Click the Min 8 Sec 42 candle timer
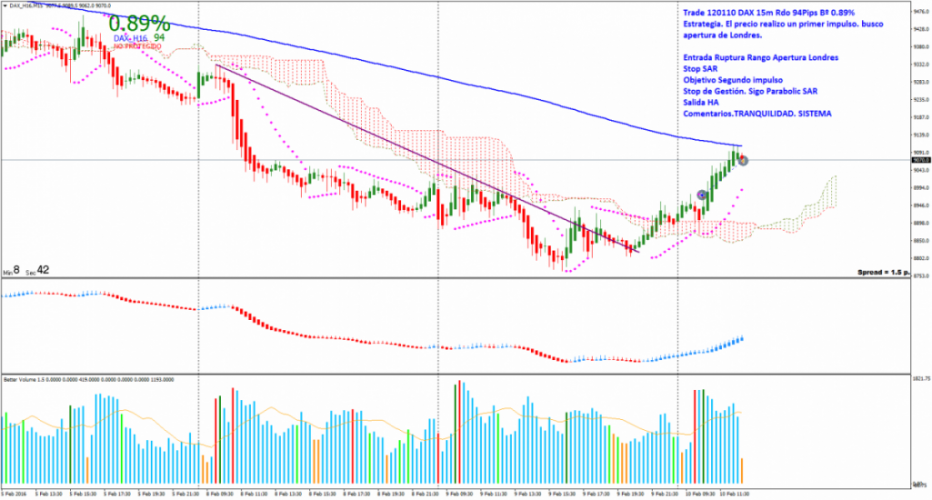This screenshot has width=932, height=500. click(x=27, y=270)
